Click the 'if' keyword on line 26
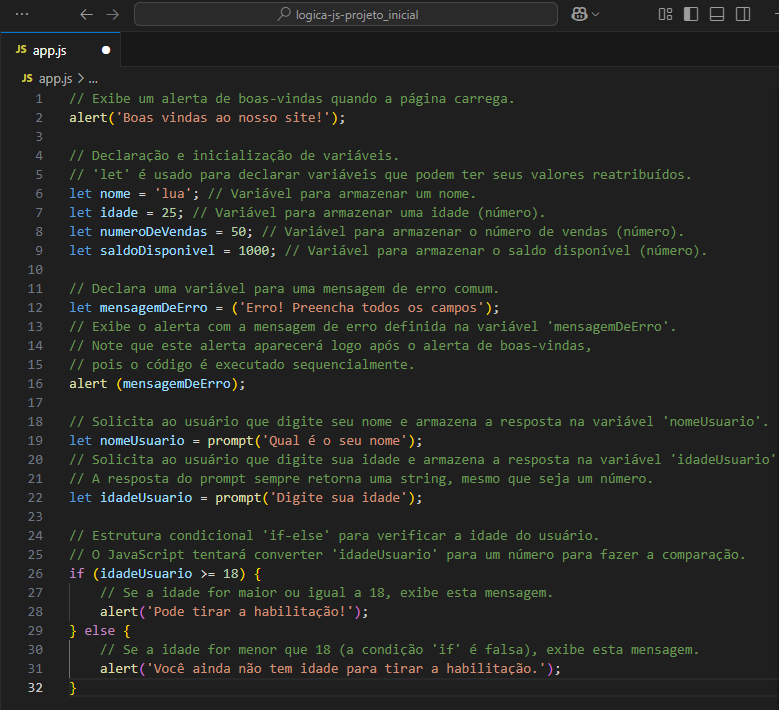Image resolution: width=779 pixels, height=710 pixels. pyautogui.click(x=77, y=573)
